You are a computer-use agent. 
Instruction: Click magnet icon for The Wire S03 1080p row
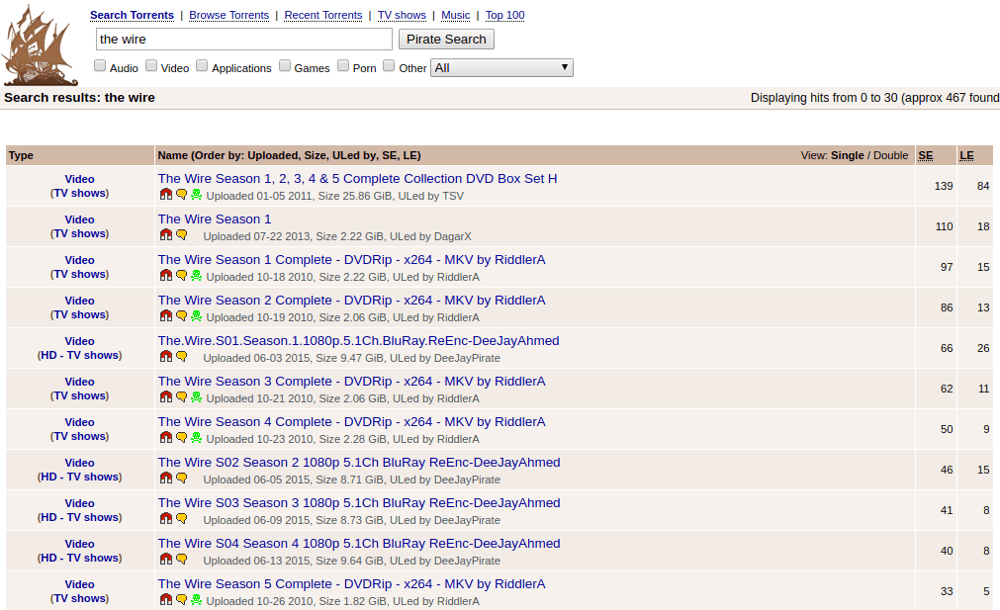(166, 519)
